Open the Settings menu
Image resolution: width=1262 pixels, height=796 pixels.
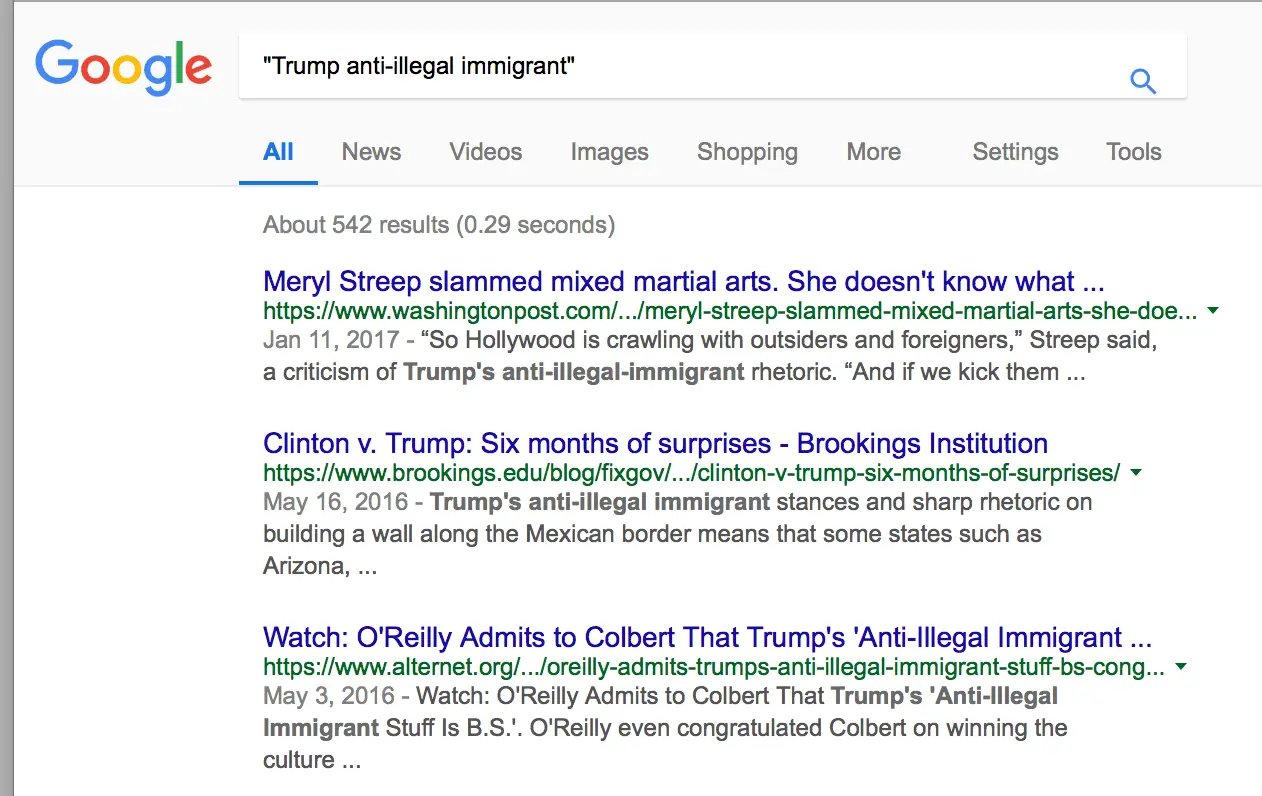coord(1015,152)
